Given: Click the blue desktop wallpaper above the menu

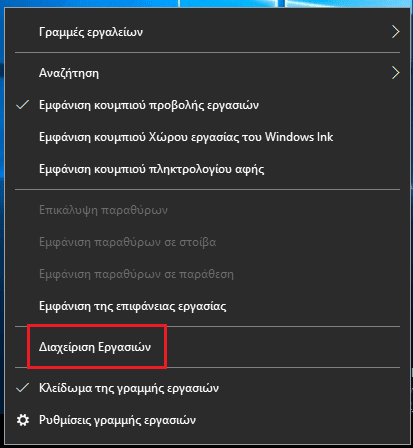Looking at the screenshot, I should tap(207, 3).
